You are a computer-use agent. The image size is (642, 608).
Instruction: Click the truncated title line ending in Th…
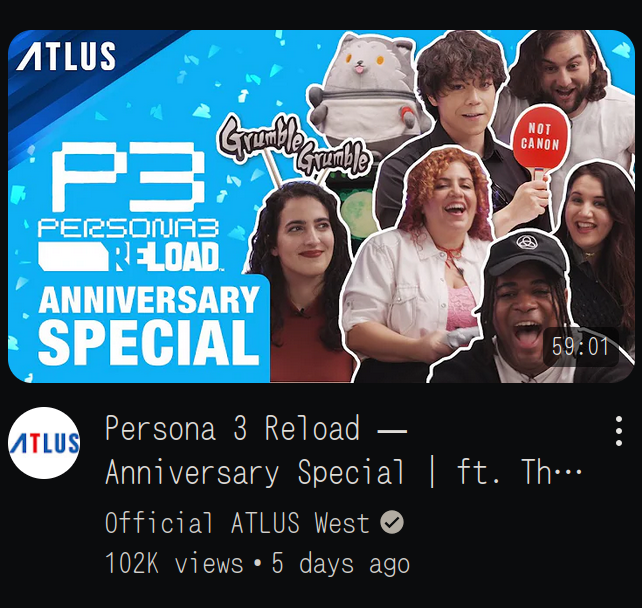pos(343,472)
